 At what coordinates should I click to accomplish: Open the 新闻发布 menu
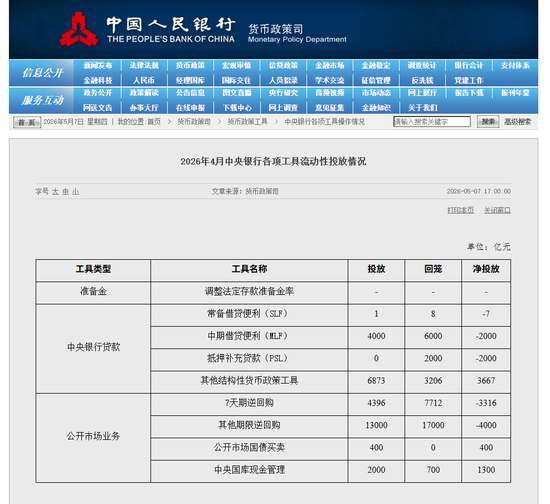pyautogui.click(x=98, y=66)
